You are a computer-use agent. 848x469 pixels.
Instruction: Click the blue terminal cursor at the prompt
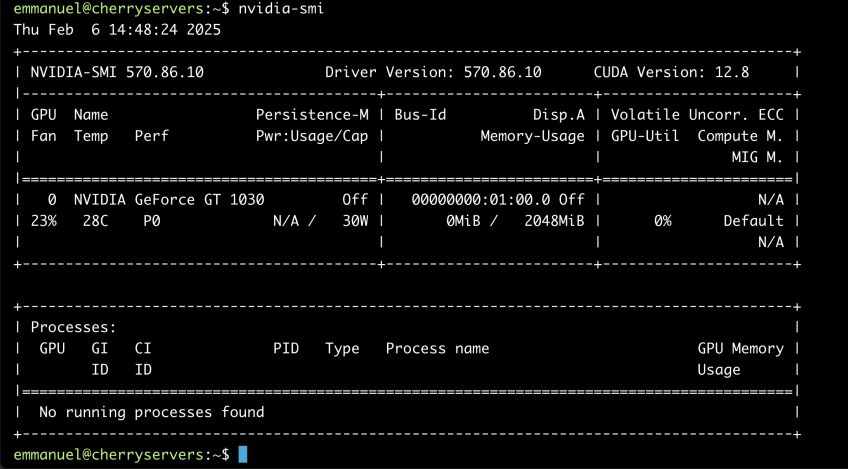pos(243,455)
